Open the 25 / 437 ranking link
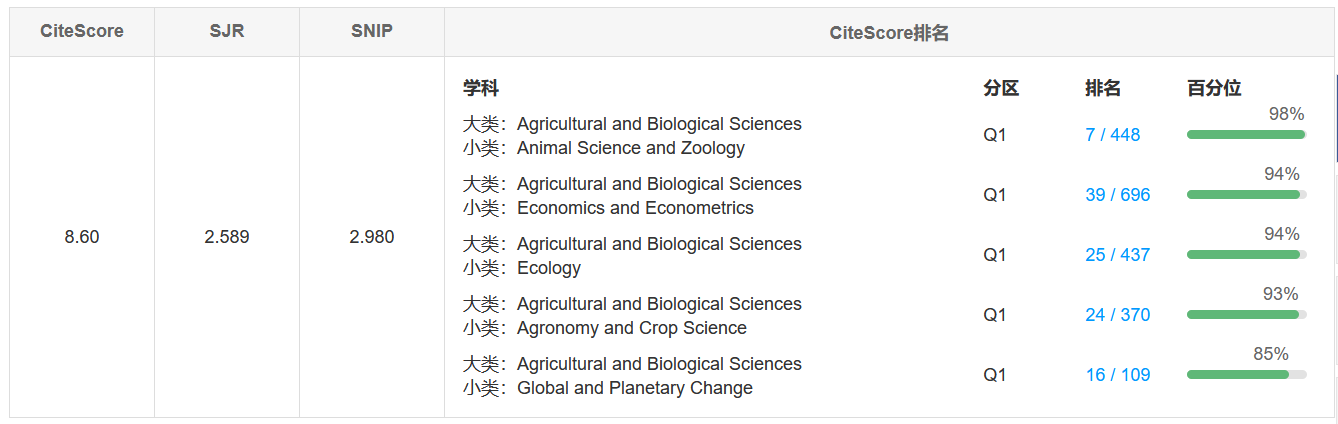Viewport: 1338px width, 424px height. click(x=1117, y=255)
